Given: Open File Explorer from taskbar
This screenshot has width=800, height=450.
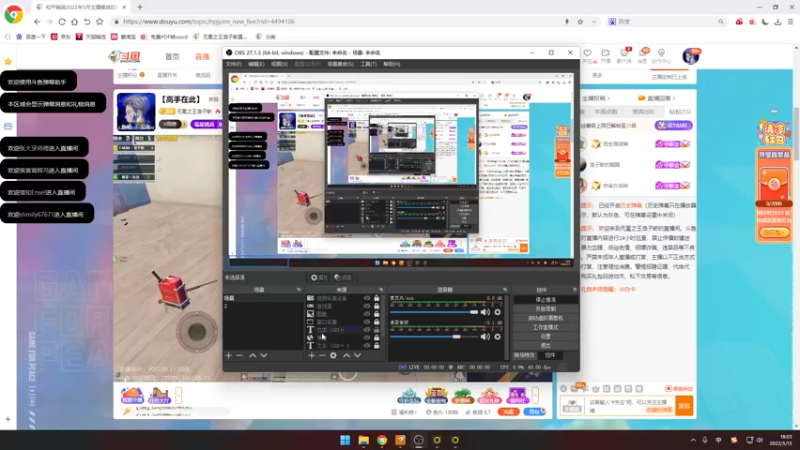Looking at the screenshot, I should tap(364, 440).
